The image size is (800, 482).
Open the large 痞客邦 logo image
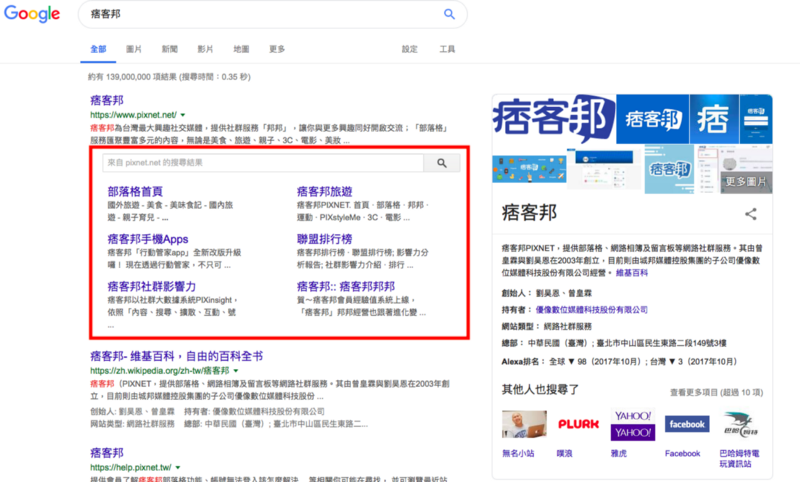pos(554,118)
